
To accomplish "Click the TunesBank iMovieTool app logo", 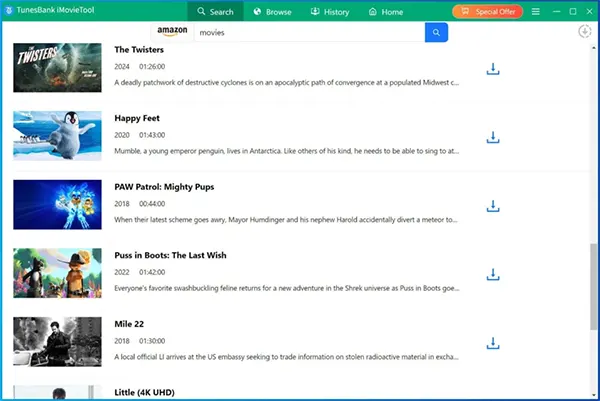I will 9,11.
